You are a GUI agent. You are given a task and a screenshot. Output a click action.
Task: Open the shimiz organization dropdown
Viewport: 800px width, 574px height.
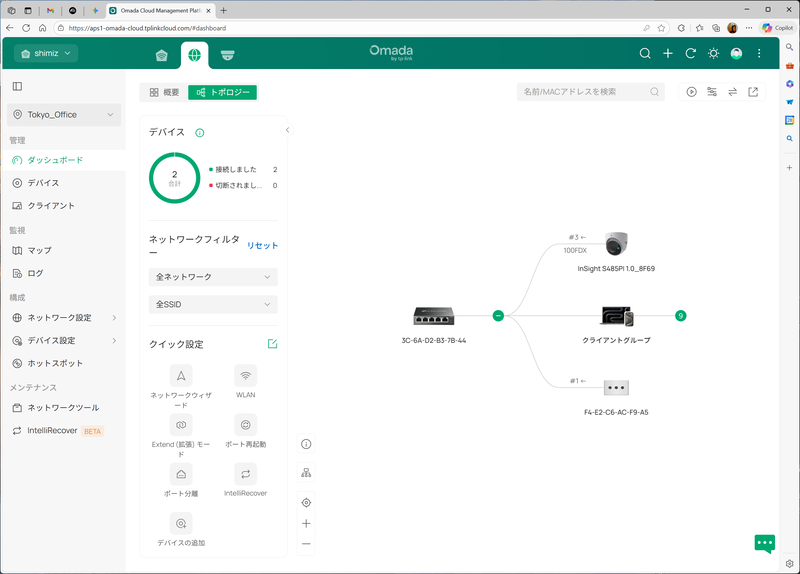pyautogui.click(x=46, y=53)
